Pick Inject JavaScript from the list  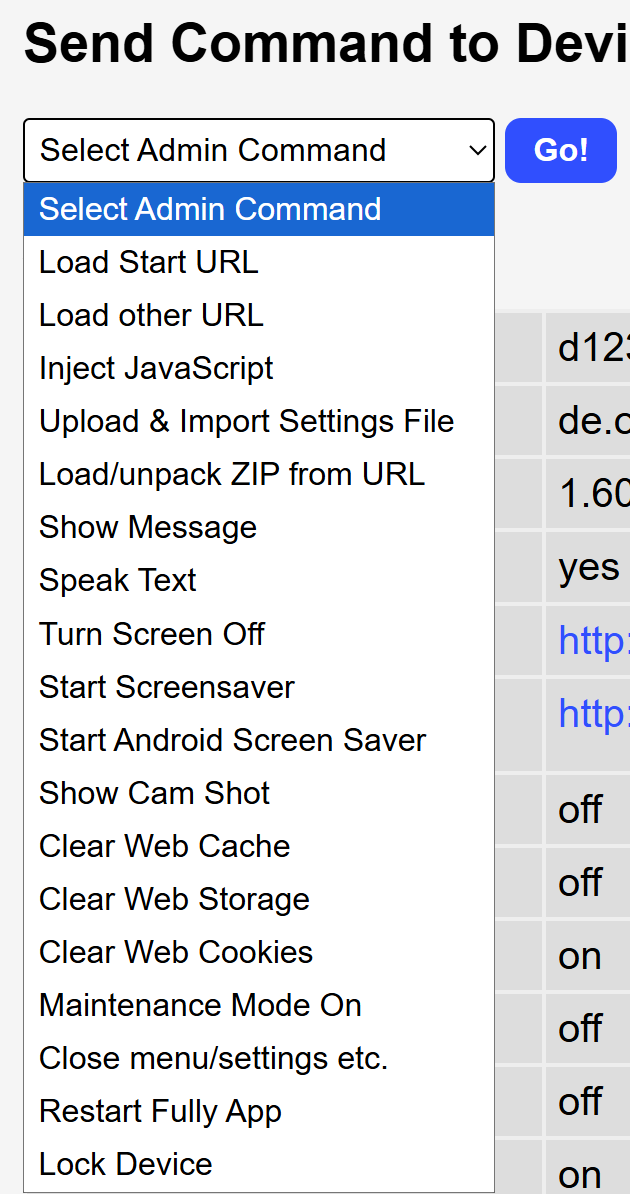[156, 368]
